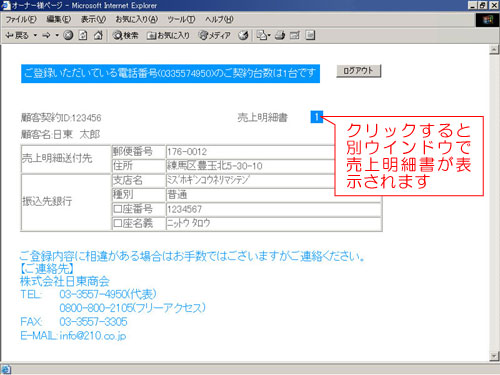The image size is (500, 375).
Task: Click the 郵便番号 label cell
Action: tap(139, 152)
